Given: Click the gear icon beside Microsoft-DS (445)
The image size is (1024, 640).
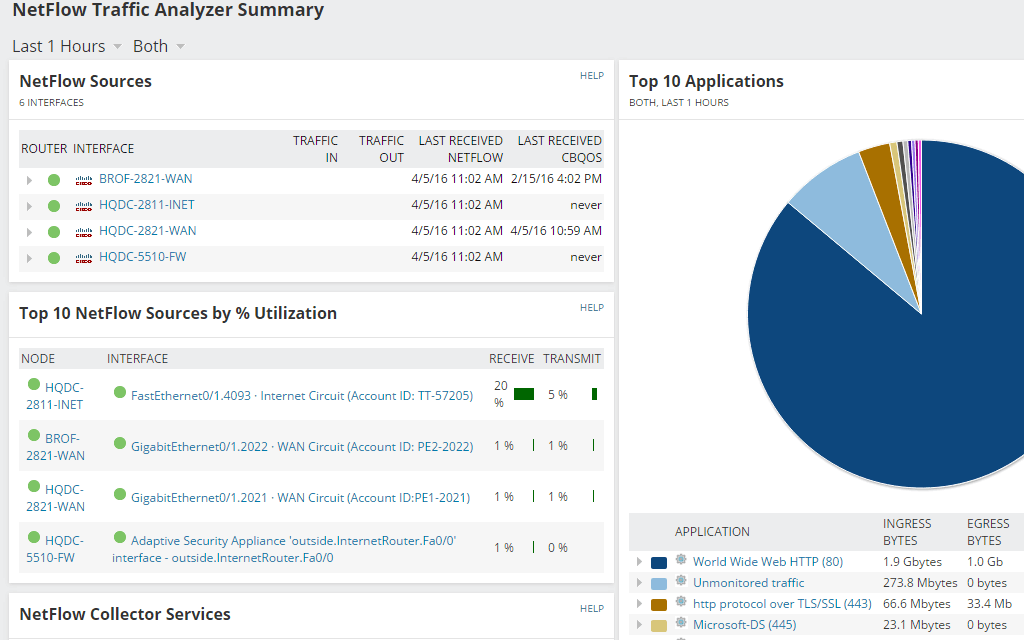Looking at the screenshot, I should click(683, 624).
